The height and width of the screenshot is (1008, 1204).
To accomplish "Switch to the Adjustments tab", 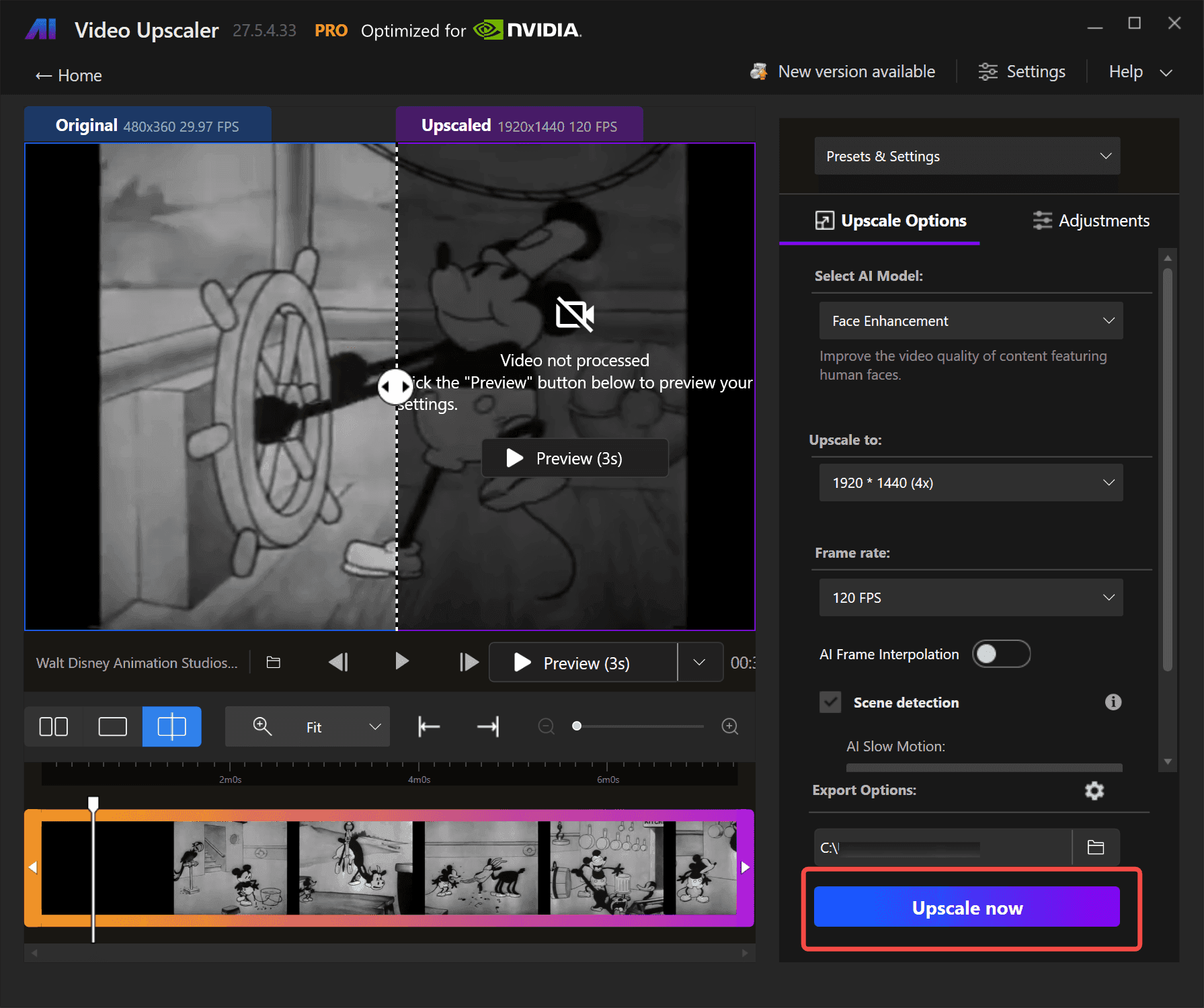I will pyautogui.click(x=1091, y=220).
